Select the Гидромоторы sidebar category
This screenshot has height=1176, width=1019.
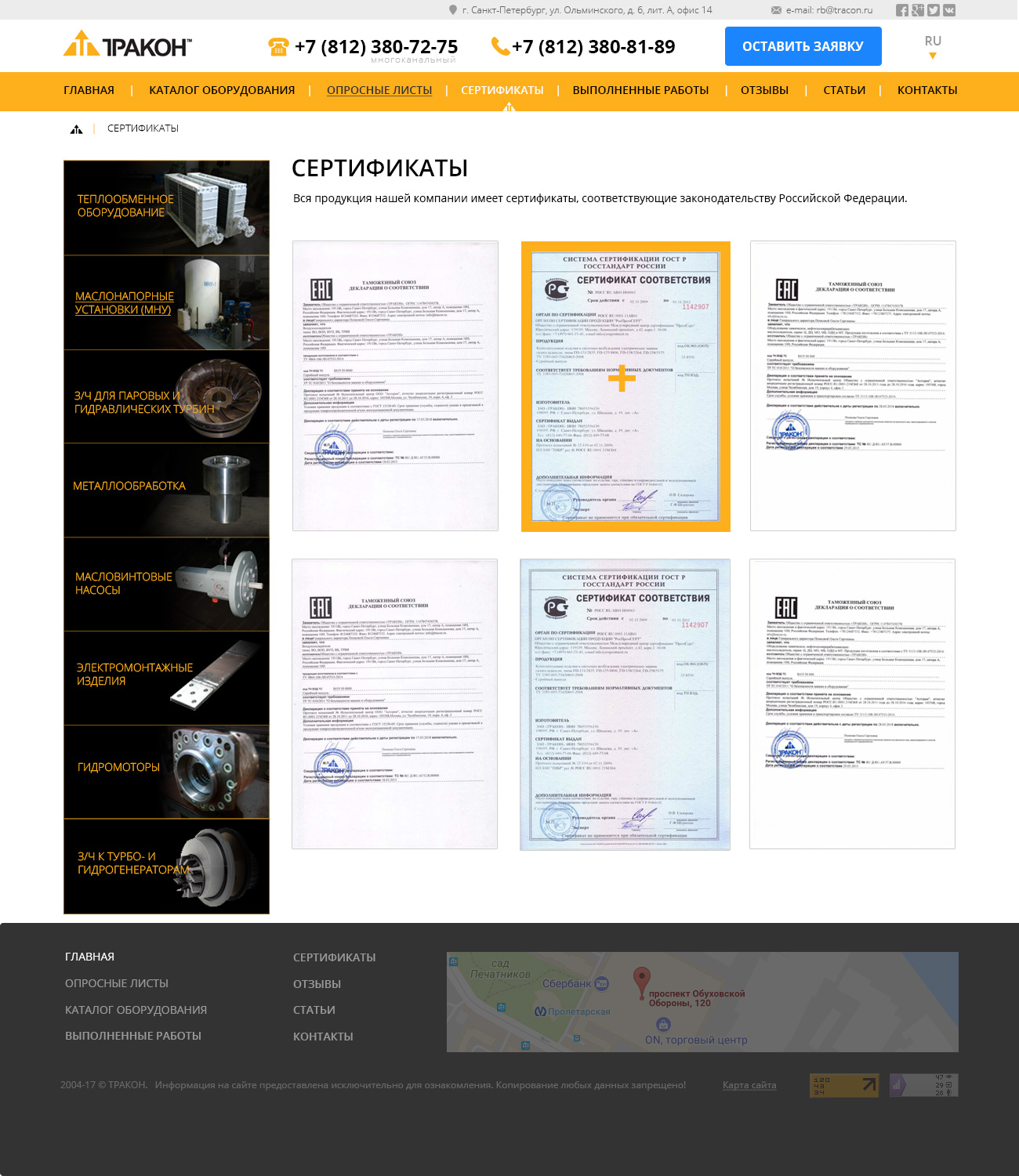point(118,767)
